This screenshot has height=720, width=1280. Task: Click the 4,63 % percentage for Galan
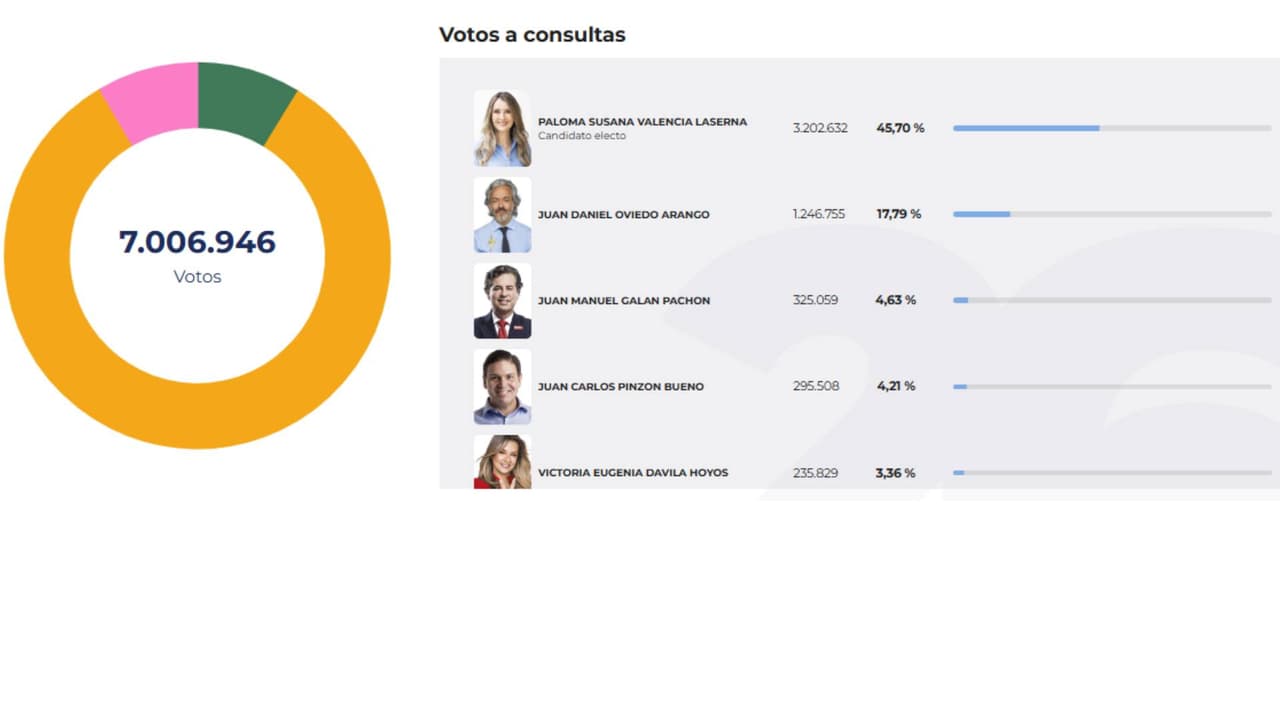895,300
